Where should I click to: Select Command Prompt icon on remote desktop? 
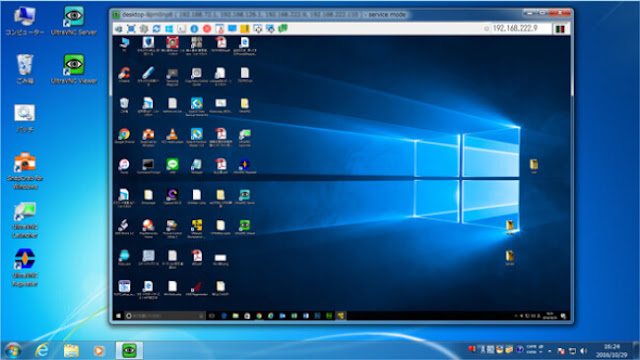pyautogui.click(x=148, y=166)
